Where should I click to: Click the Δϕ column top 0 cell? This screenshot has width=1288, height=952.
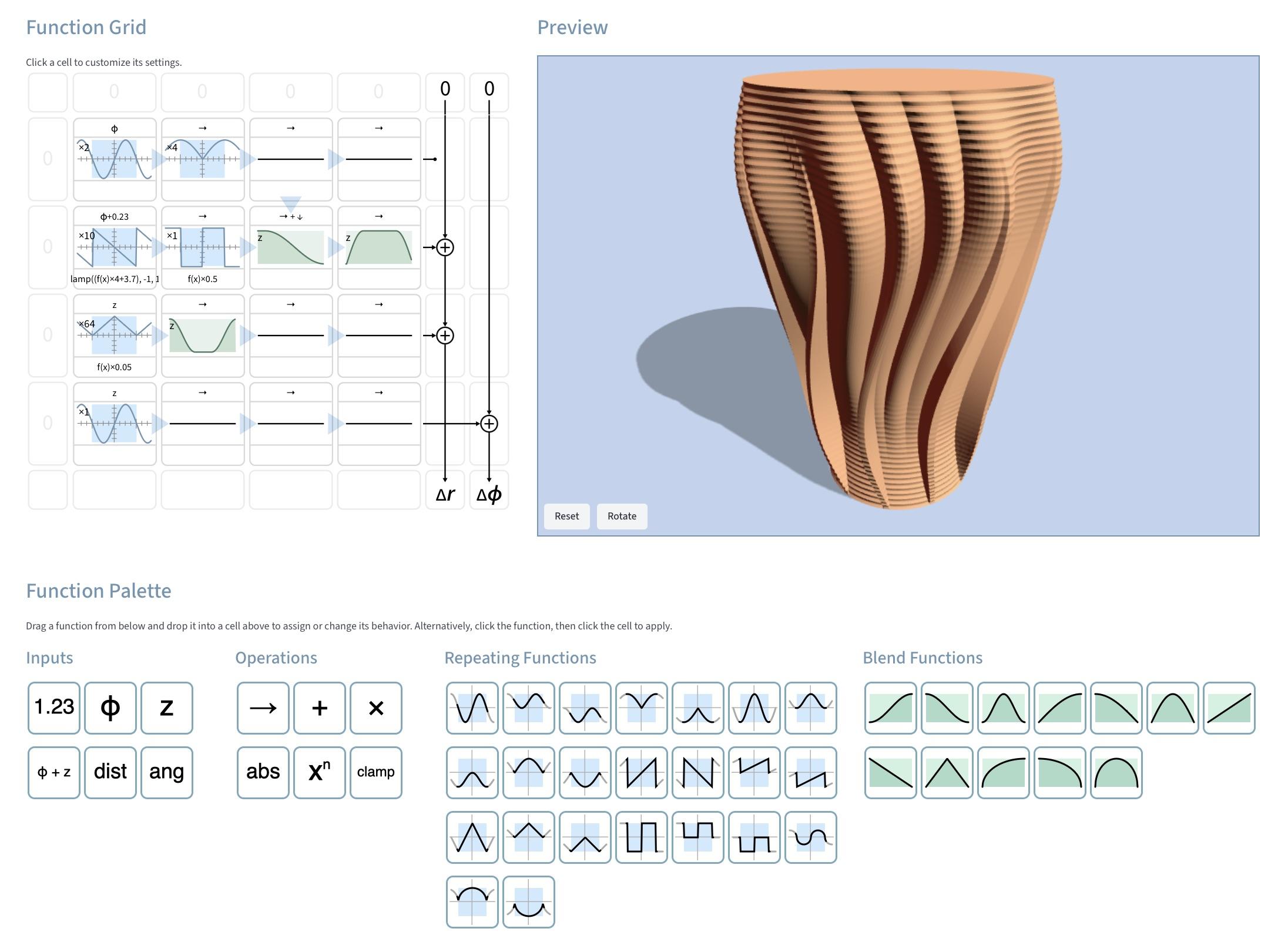(x=489, y=92)
